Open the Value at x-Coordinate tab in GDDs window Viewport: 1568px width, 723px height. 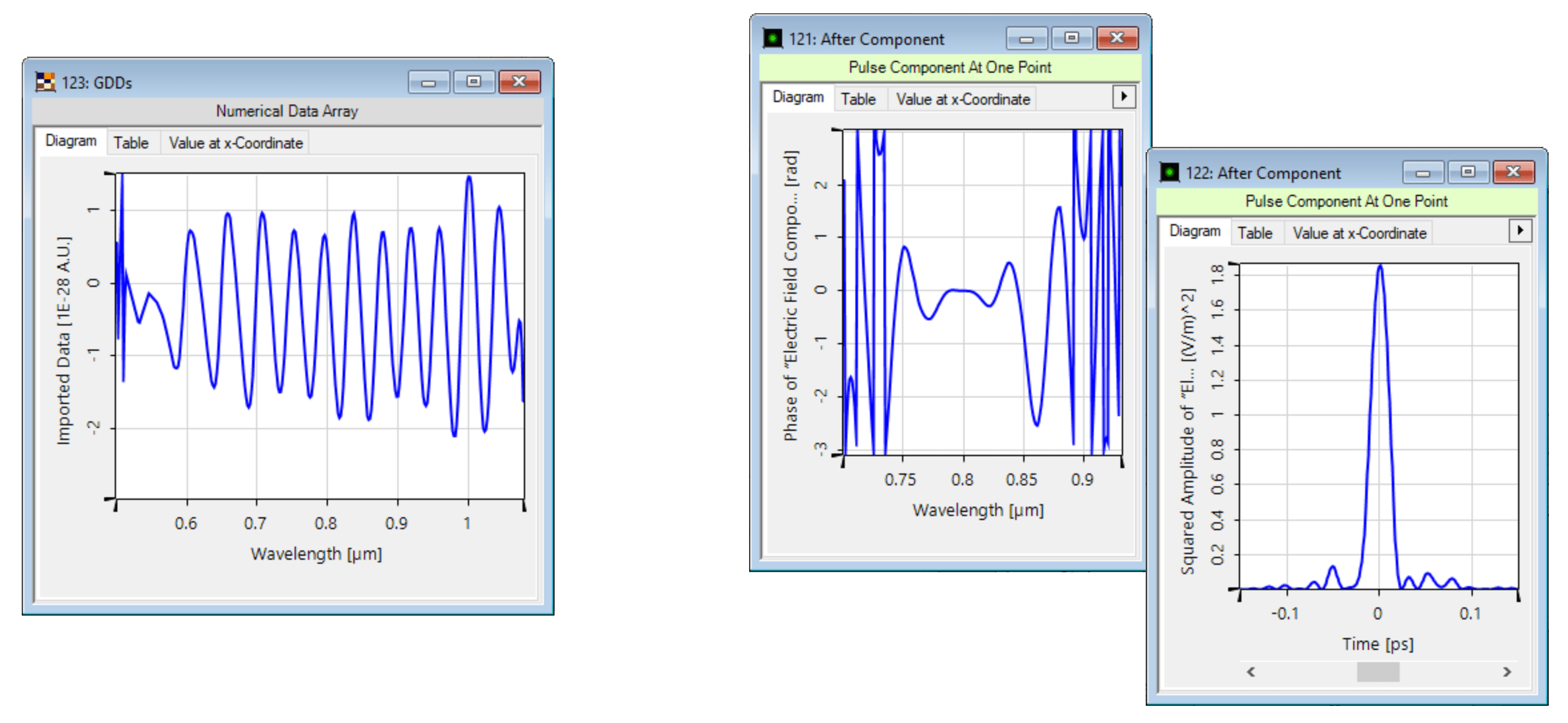[235, 142]
